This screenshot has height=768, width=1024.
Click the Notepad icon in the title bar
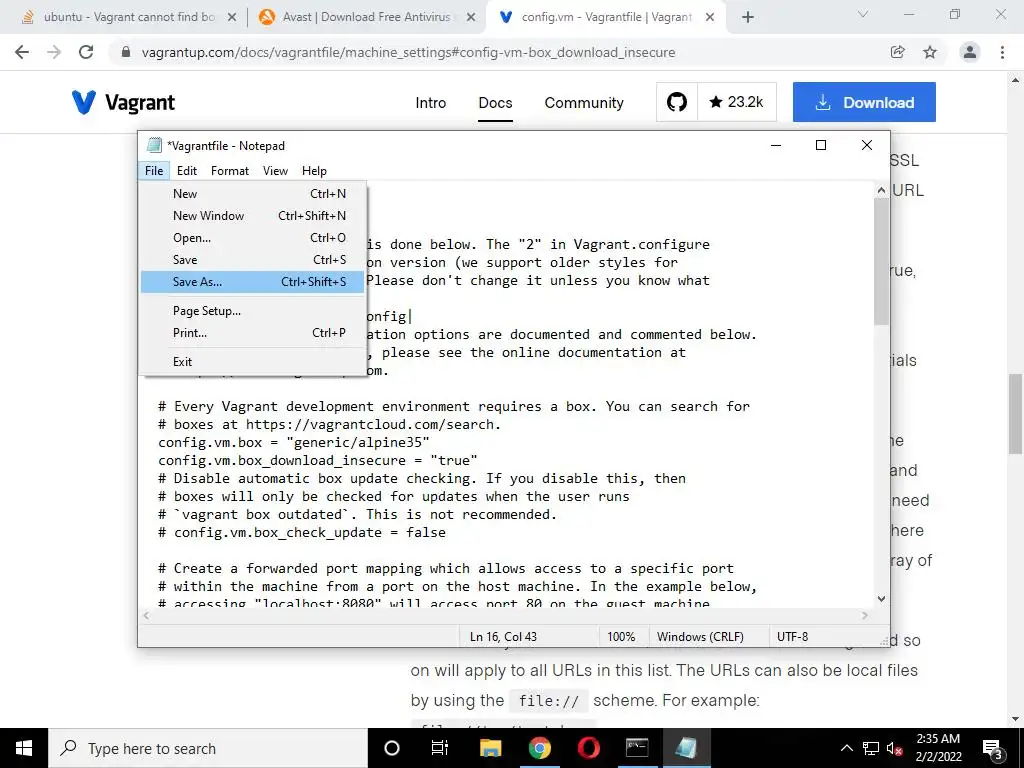[x=154, y=145]
